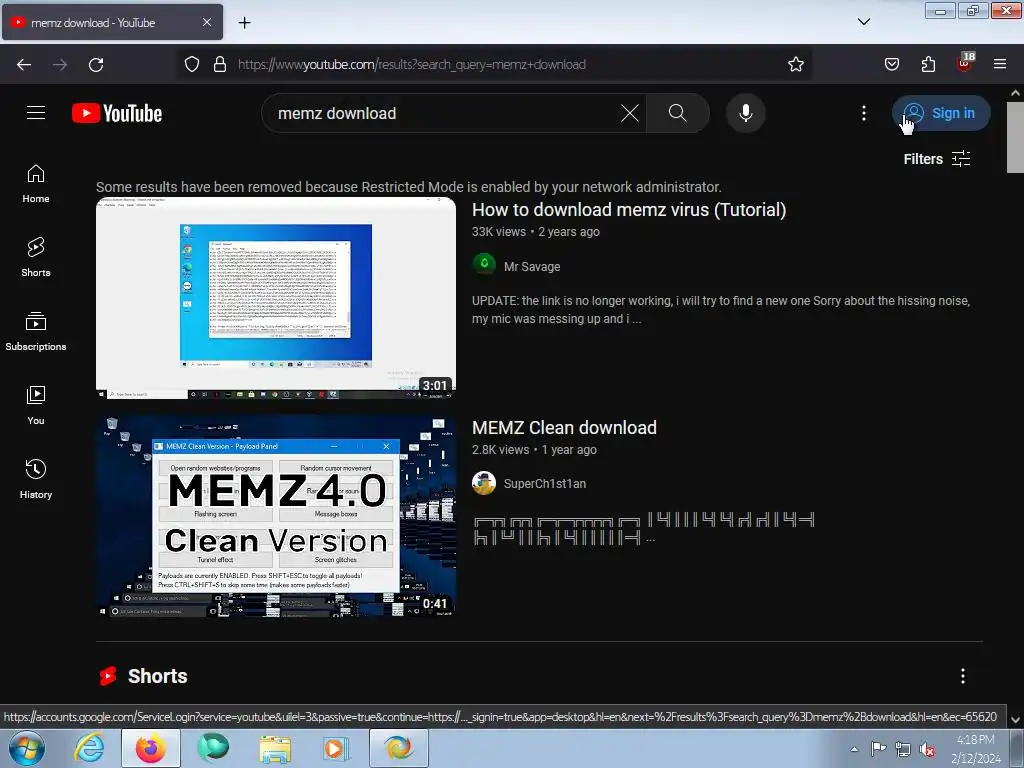The width and height of the screenshot is (1024, 768).
Task: Expand the list all tabs chevron
Action: point(863,22)
